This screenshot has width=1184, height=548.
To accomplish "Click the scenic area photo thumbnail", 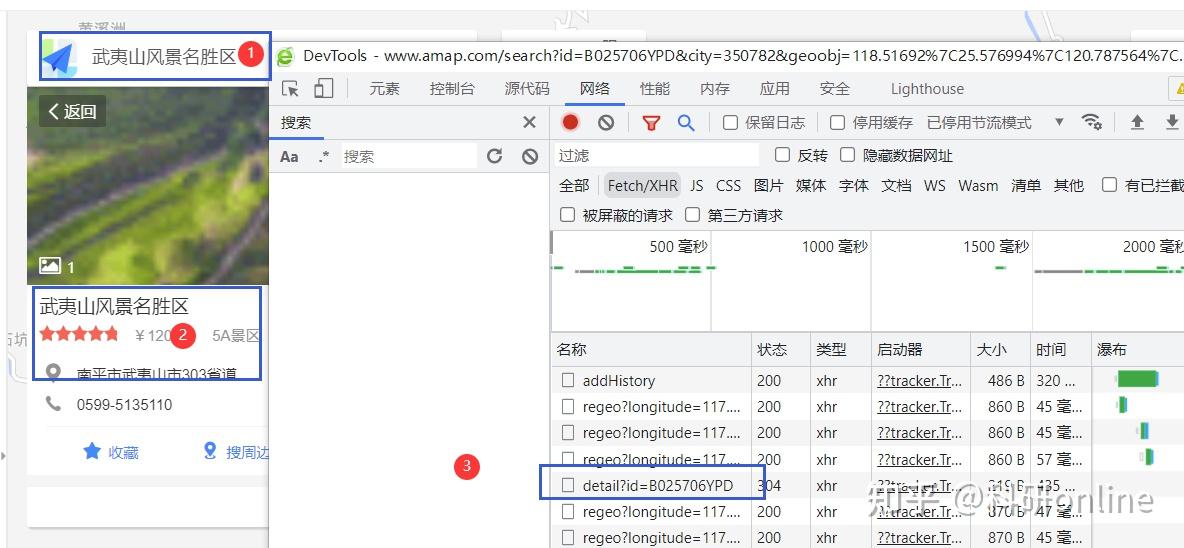I will [148, 185].
